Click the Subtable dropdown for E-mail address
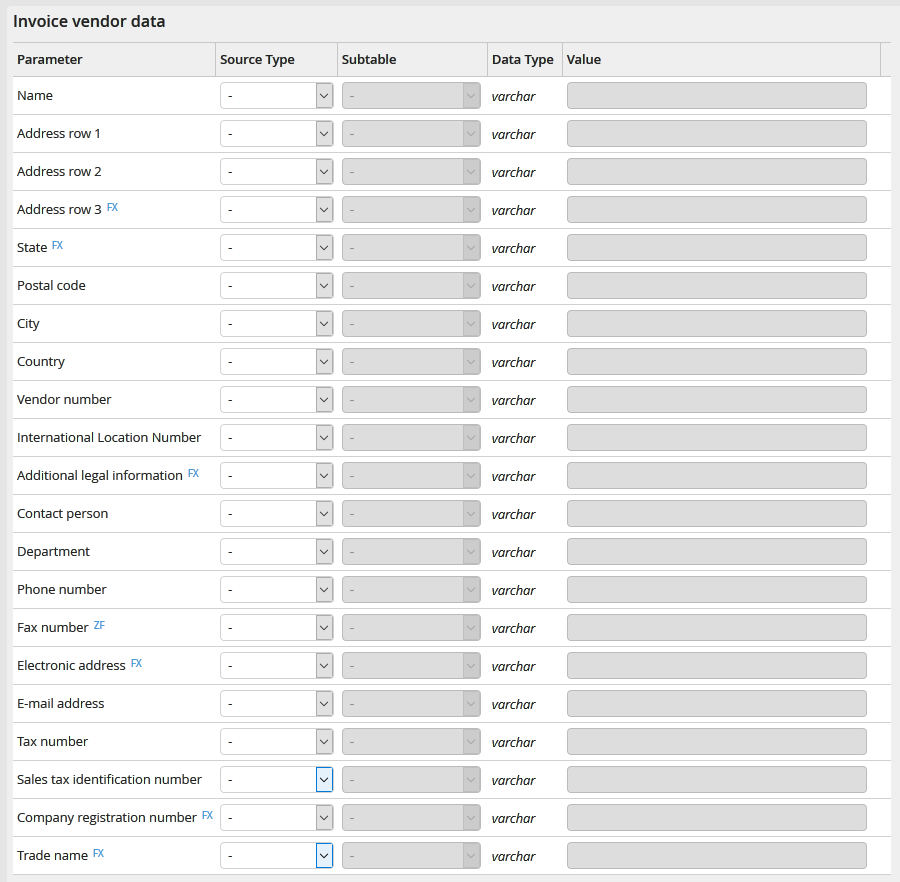The image size is (900, 882). (411, 704)
